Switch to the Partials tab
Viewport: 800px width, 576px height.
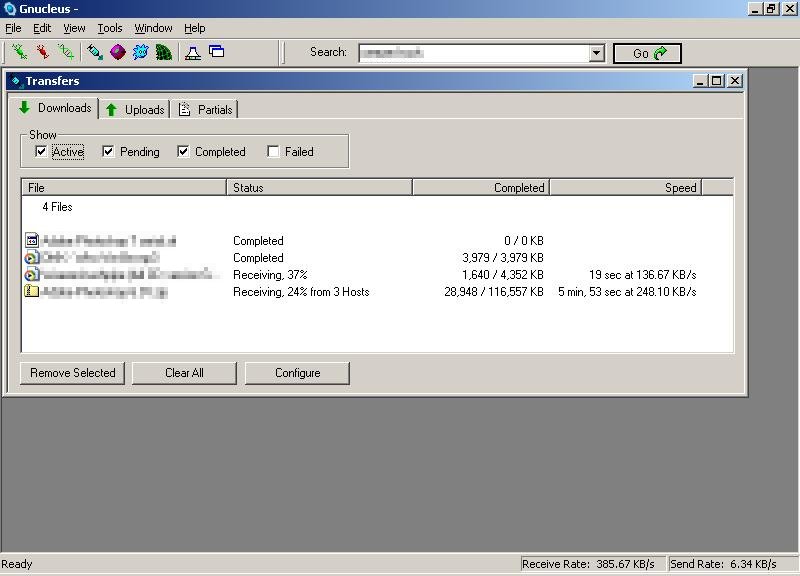pos(206,109)
